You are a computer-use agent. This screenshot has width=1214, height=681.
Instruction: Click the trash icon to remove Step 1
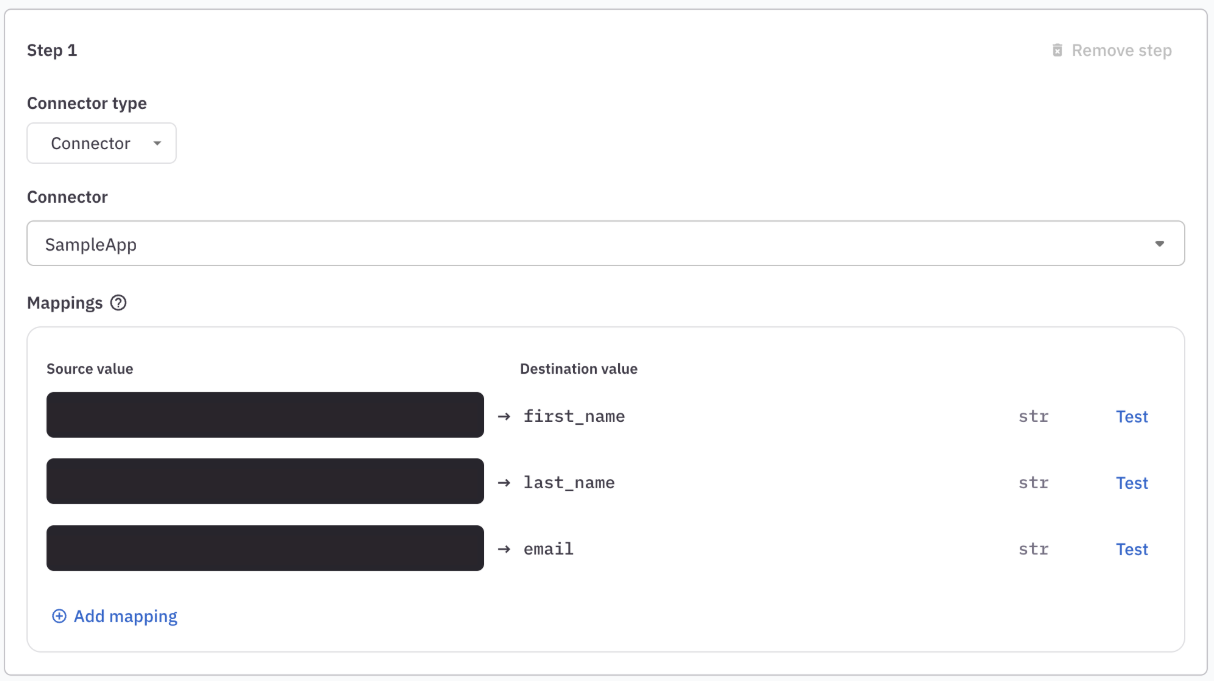[x=1057, y=49]
